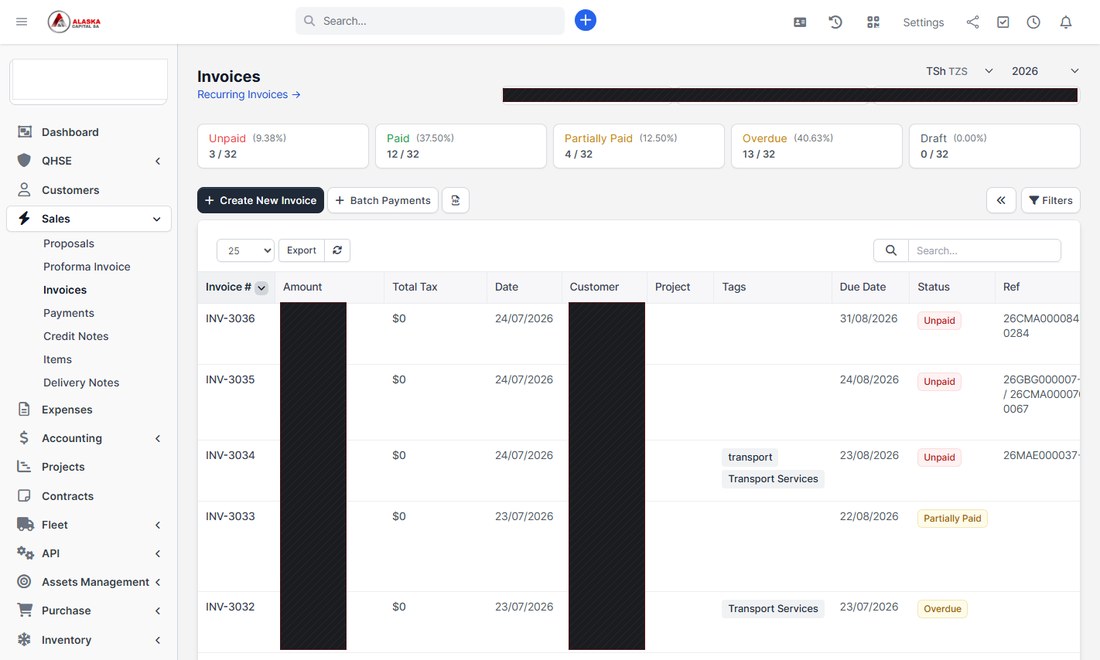The width and height of the screenshot is (1100, 660).
Task: Click the Export button
Action: tap(302, 250)
